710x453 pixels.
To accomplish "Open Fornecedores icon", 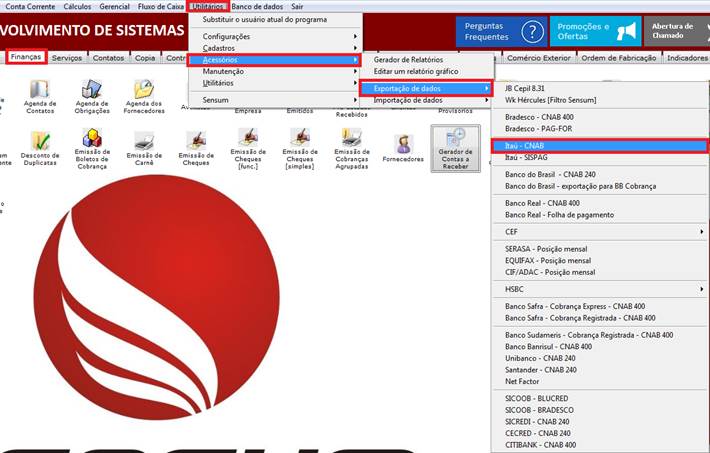I will coord(403,149).
